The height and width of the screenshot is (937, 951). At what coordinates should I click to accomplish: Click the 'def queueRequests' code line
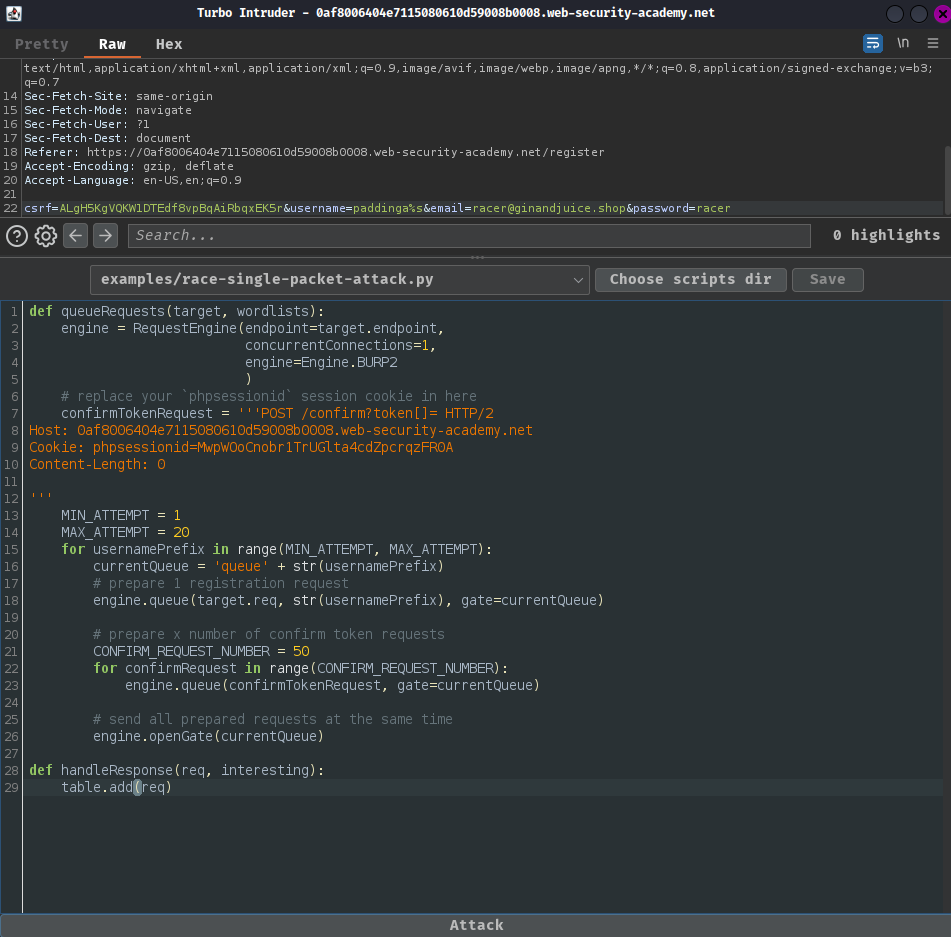click(x=176, y=311)
